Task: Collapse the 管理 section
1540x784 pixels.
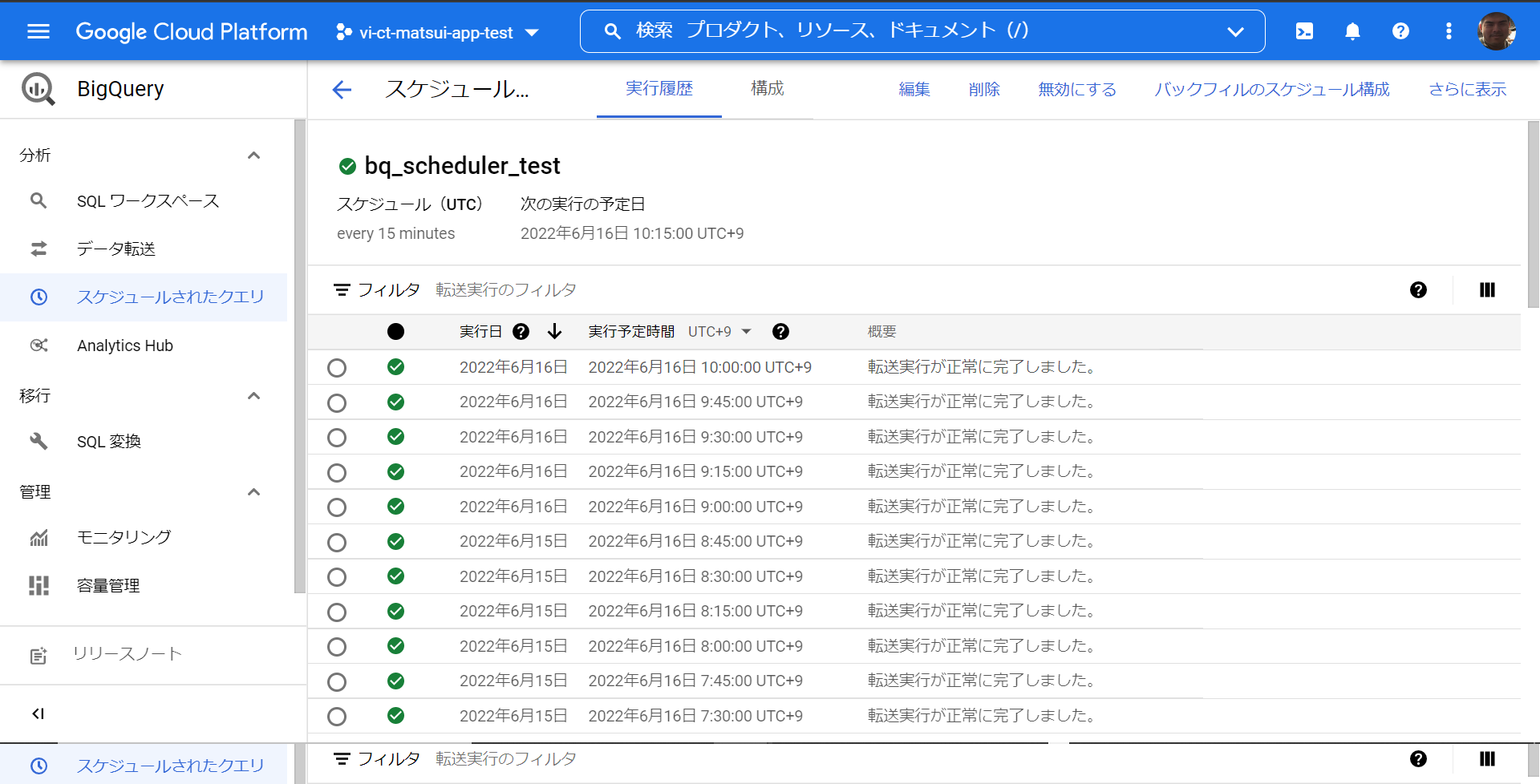Action: click(253, 492)
